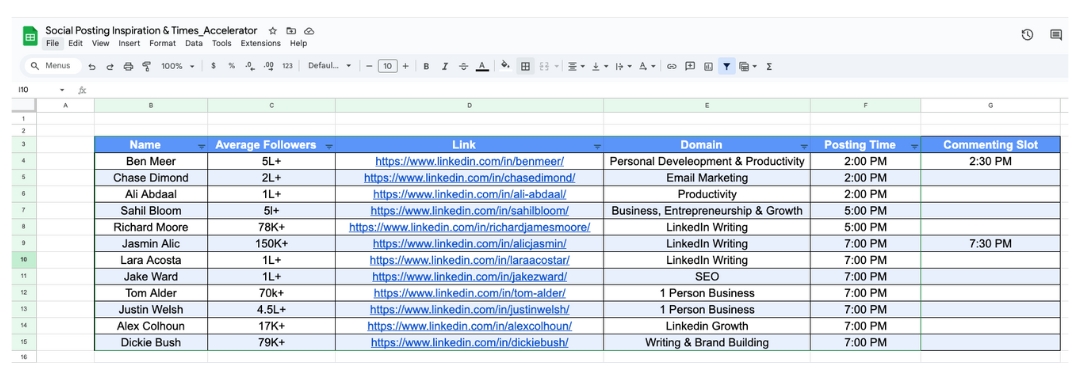Screen dimensions: 1080x380
Task: Open the fill color bucket
Action: point(505,65)
